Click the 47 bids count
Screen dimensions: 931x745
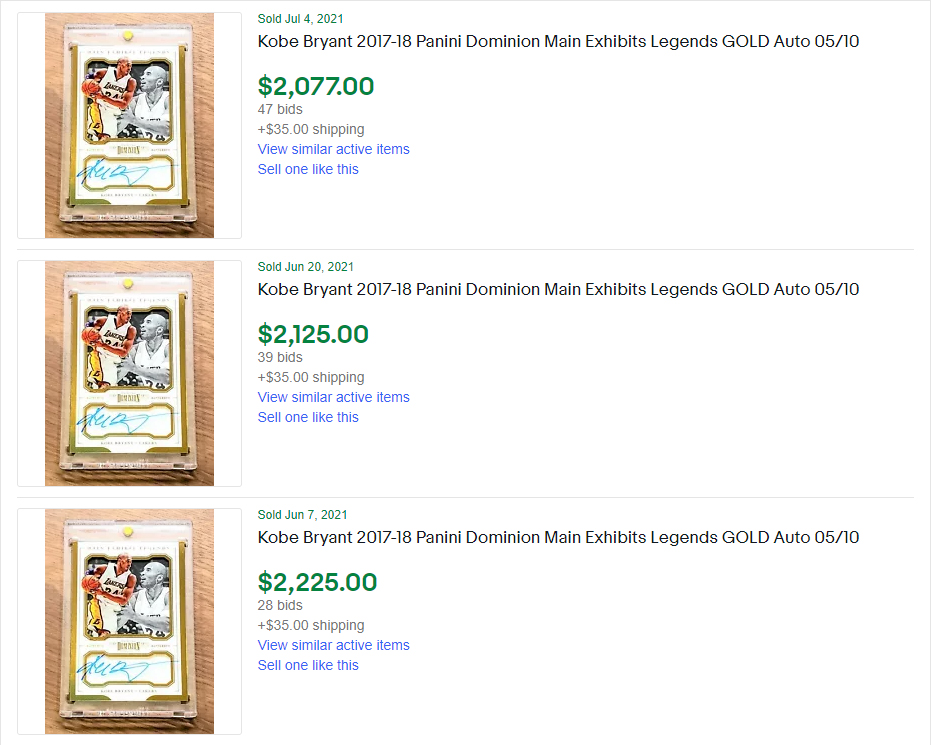[x=280, y=109]
